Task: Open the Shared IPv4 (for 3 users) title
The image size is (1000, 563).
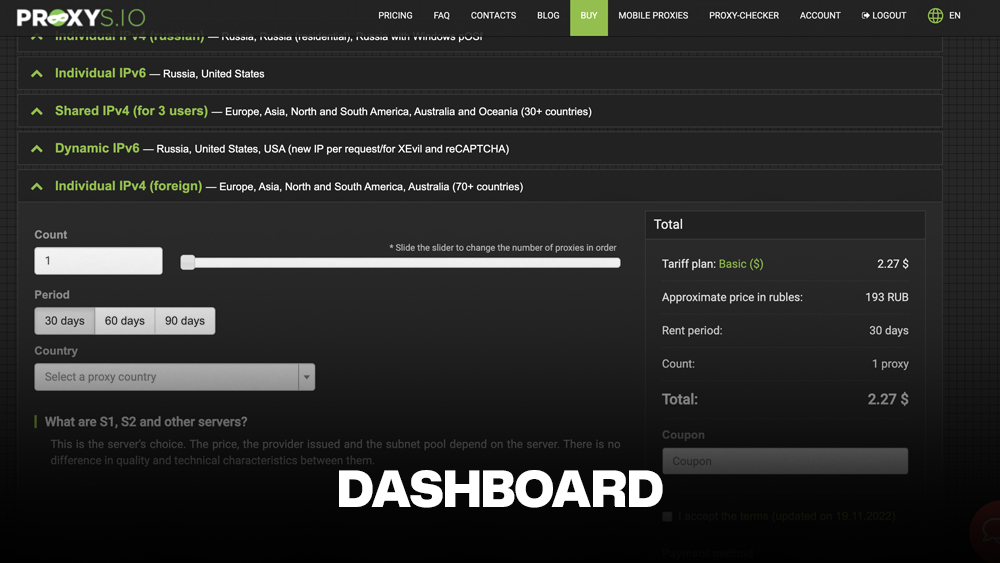Action: [x=131, y=111]
